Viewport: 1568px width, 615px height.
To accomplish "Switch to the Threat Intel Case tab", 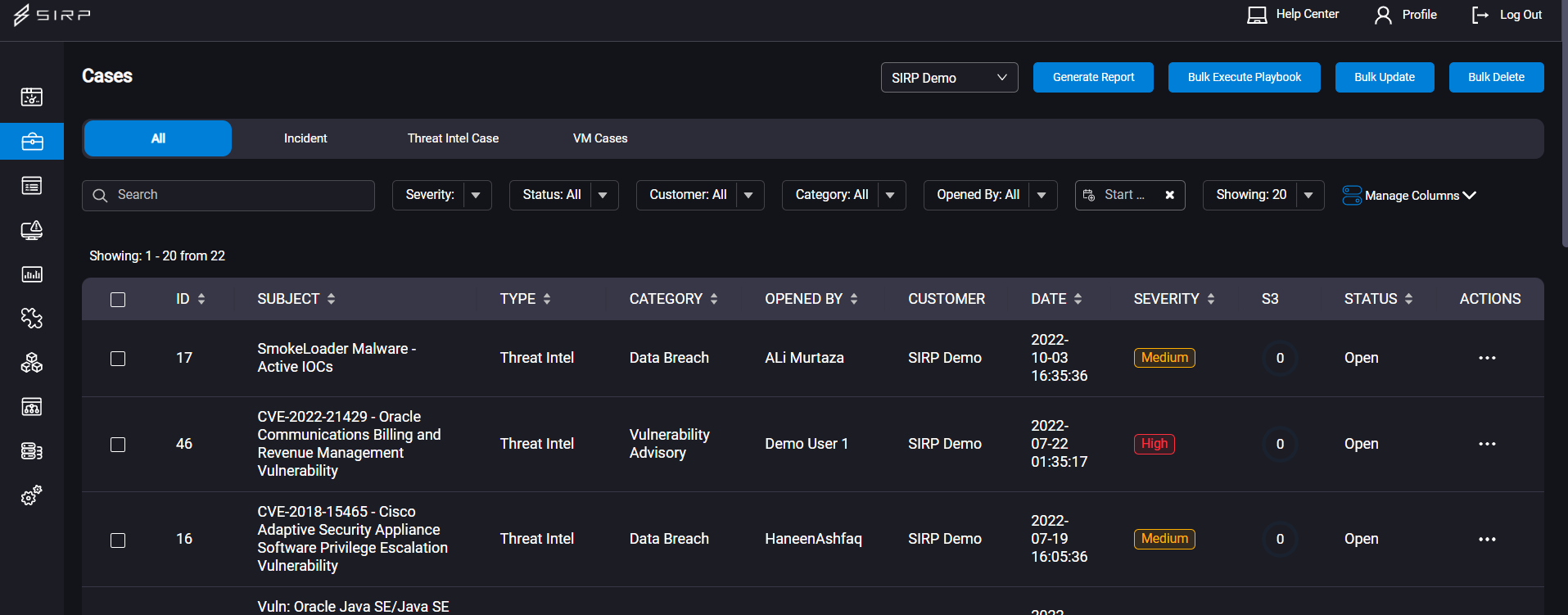I will tap(453, 138).
